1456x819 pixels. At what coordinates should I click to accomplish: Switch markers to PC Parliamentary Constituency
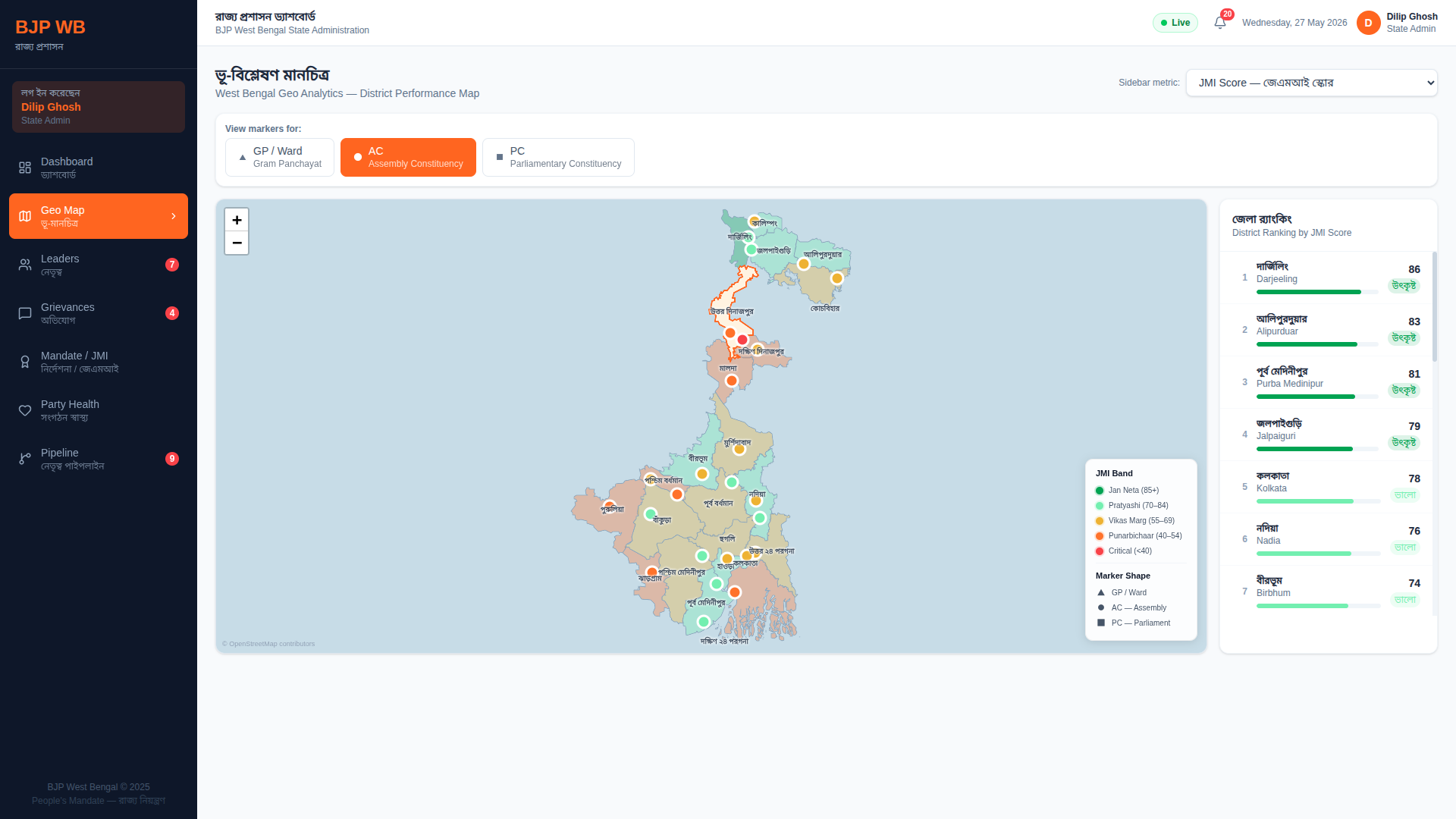(x=558, y=157)
